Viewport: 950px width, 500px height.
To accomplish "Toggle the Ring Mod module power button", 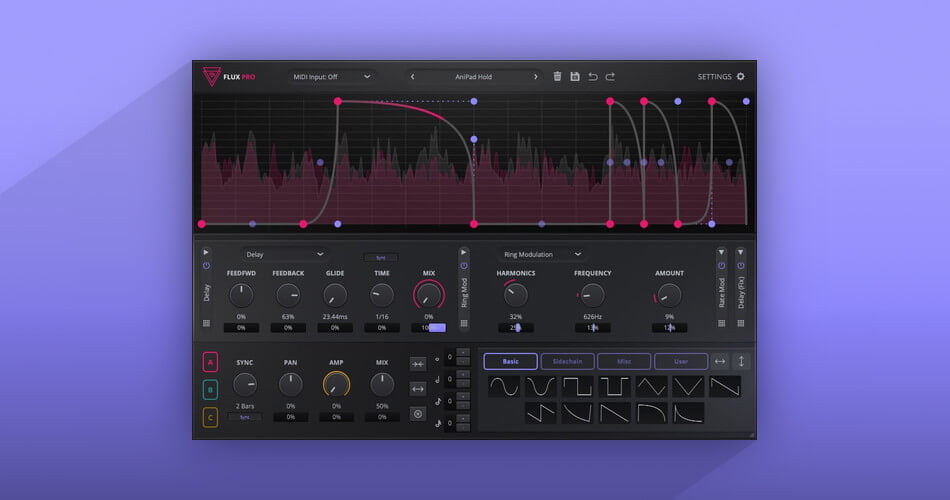I will pos(464,266).
